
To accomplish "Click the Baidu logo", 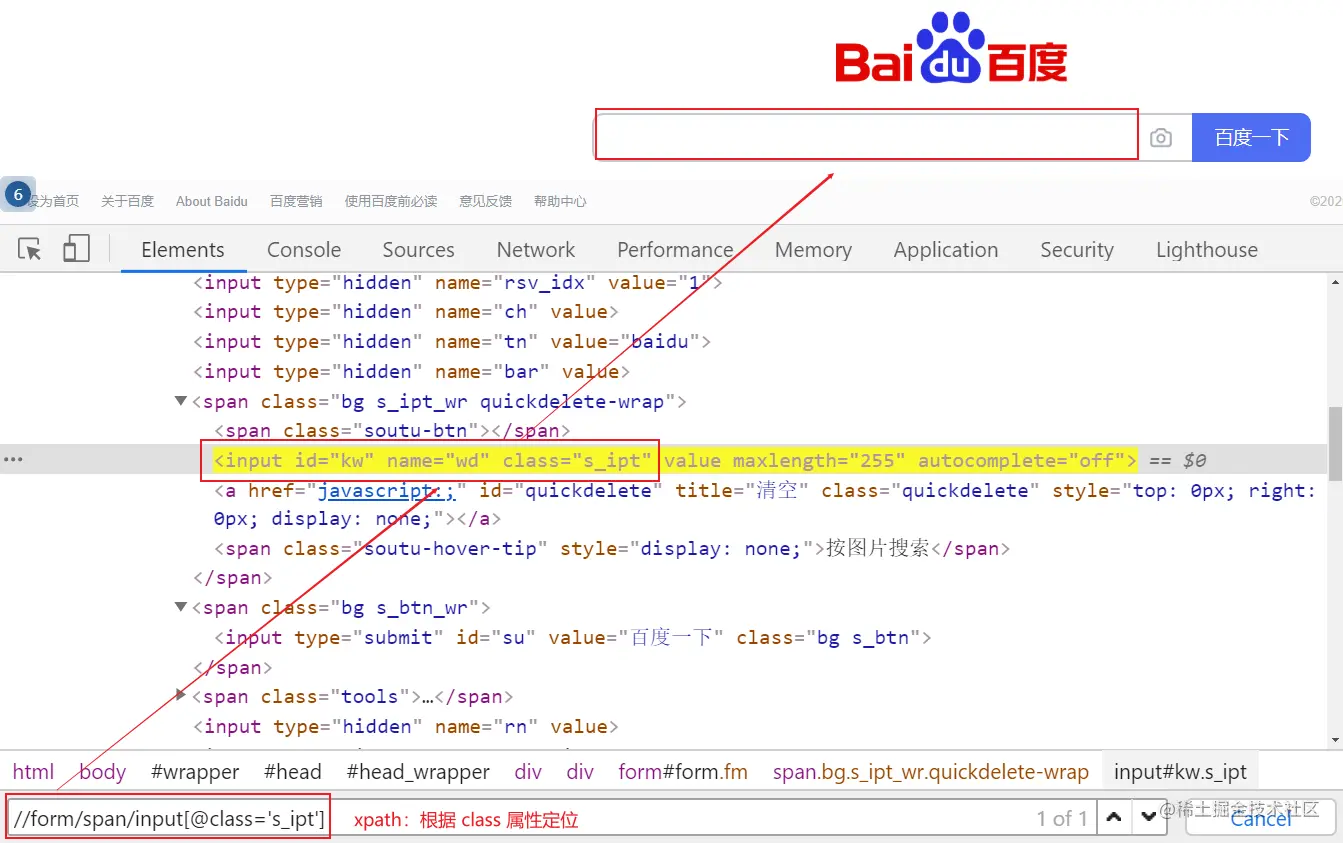I will (952, 48).
